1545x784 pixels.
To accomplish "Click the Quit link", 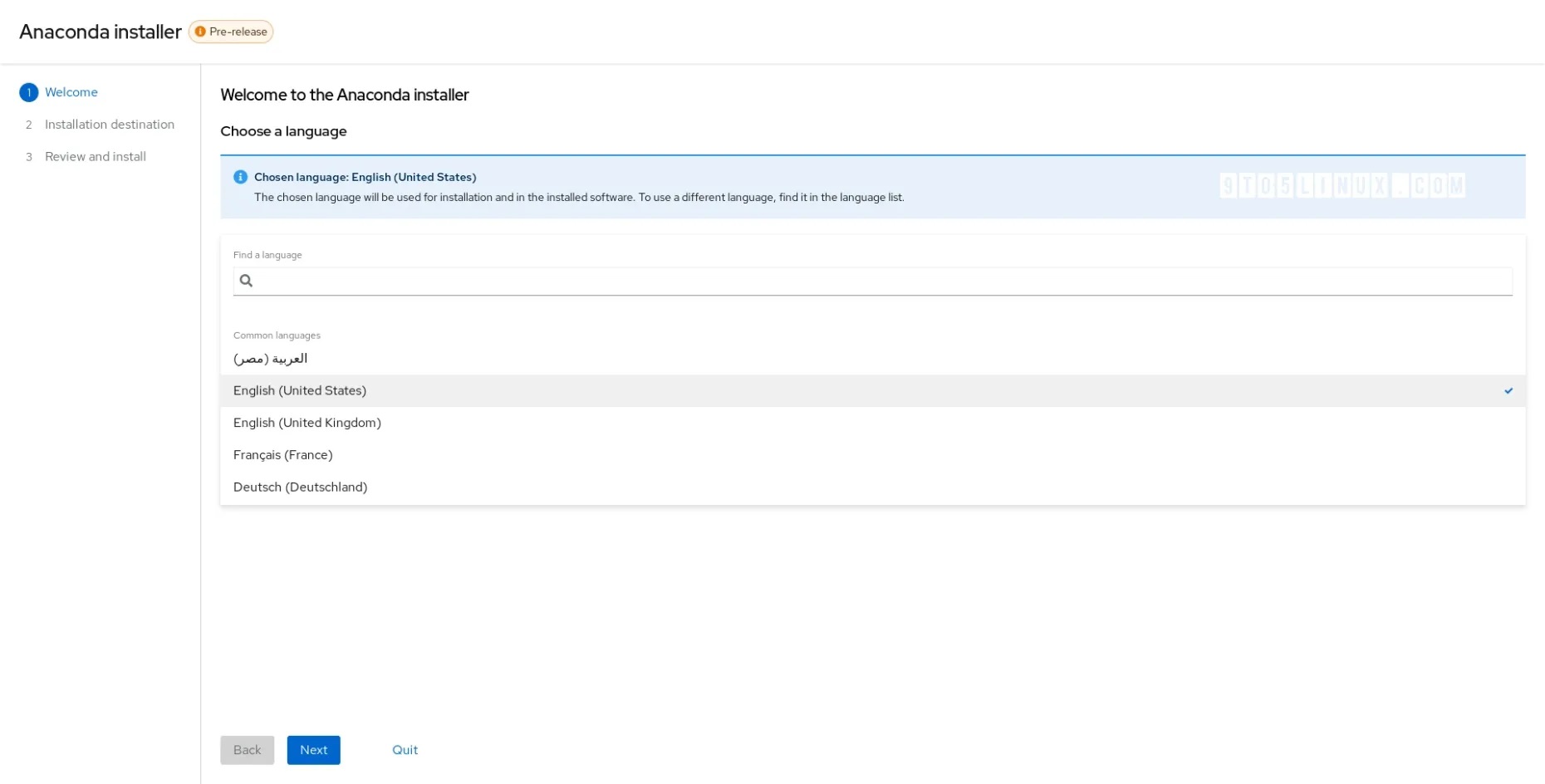I will (405, 750).
